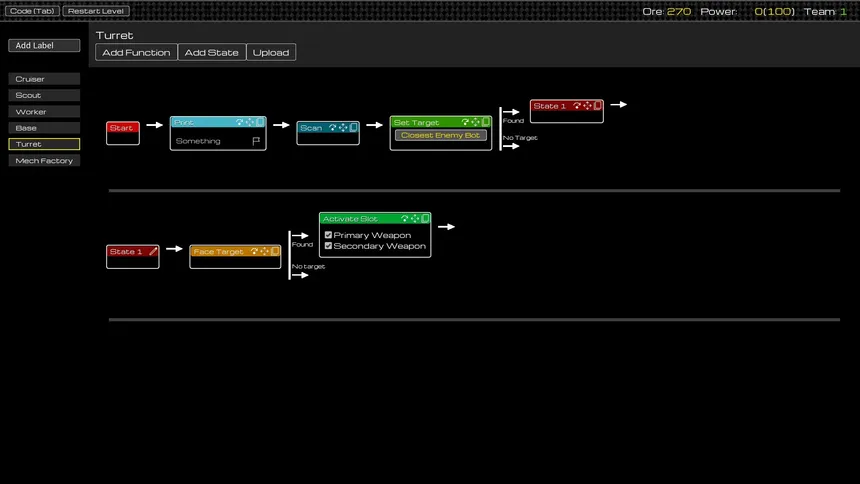Screen dimensions: 860x484
Task: Switch to the Mech Factory label
Action: pos(44,161)
